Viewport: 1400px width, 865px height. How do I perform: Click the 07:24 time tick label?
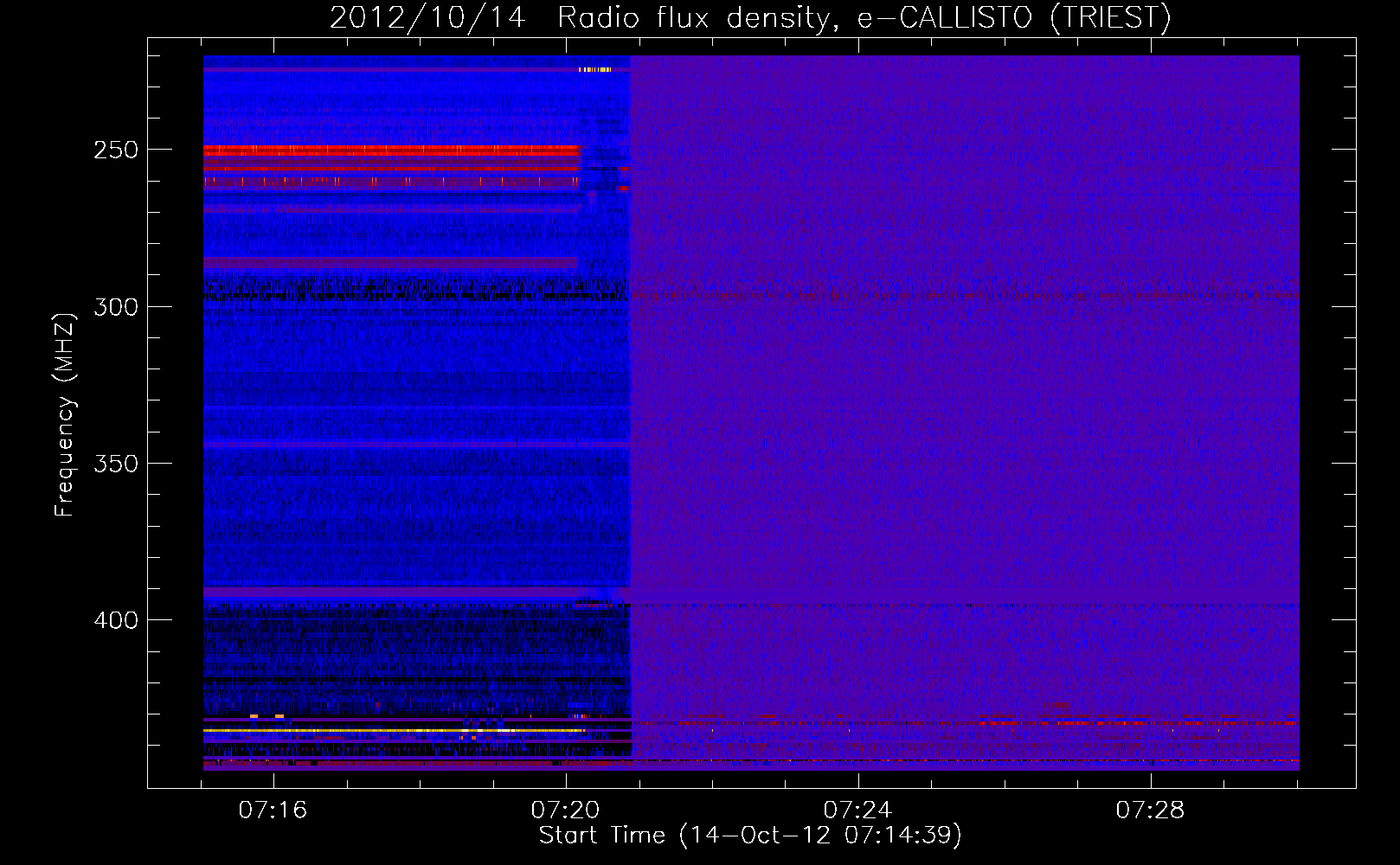pos(857,811)
